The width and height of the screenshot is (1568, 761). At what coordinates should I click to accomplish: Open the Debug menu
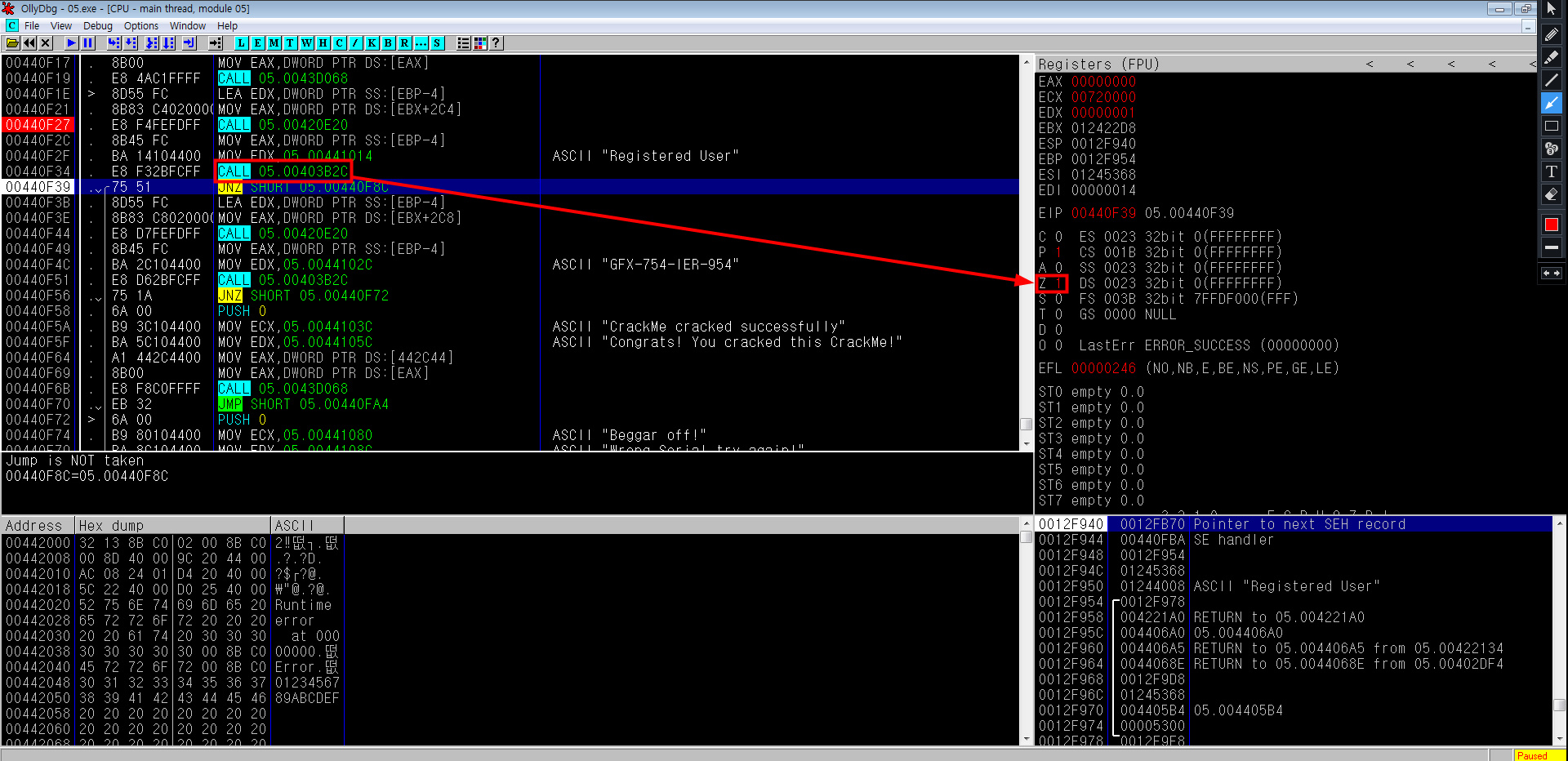tap(98, 26)
